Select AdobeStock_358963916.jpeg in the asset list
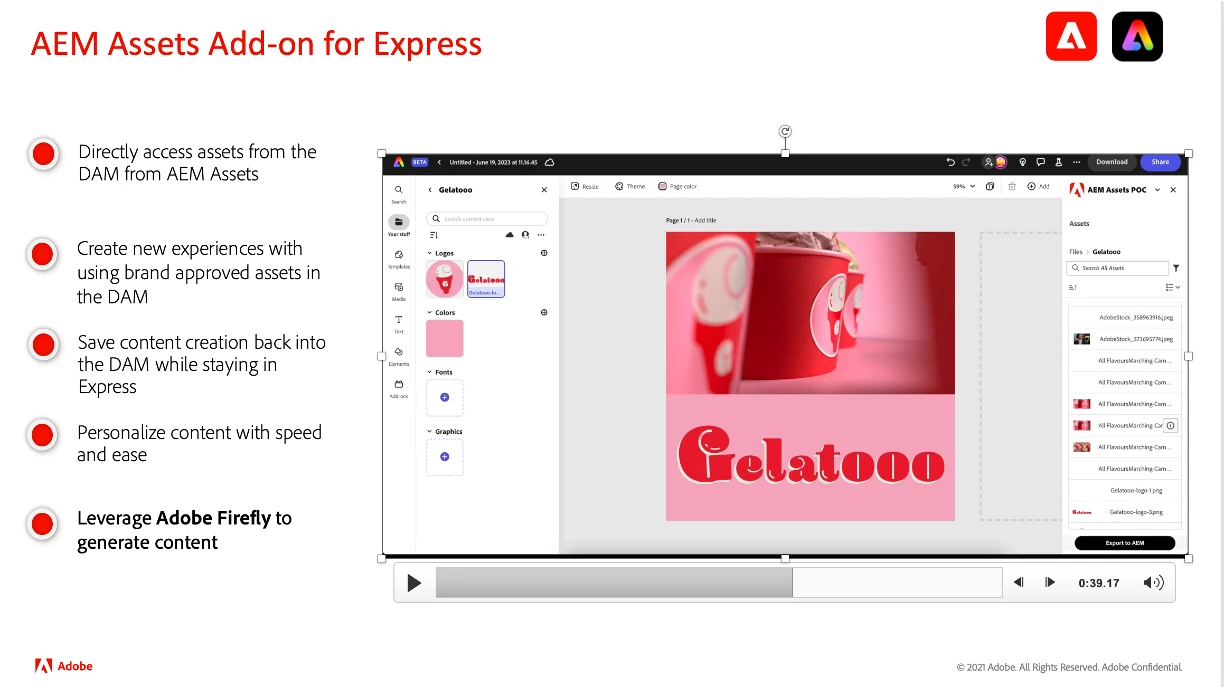1224x688 pixels. pos(1125,317)
